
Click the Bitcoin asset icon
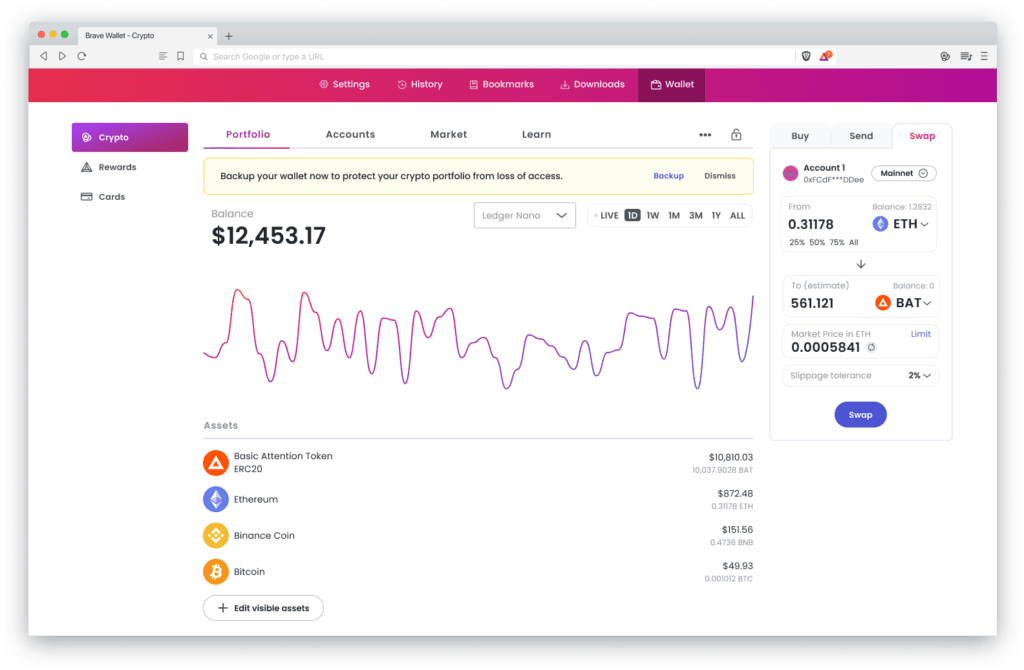click(216, 571)
